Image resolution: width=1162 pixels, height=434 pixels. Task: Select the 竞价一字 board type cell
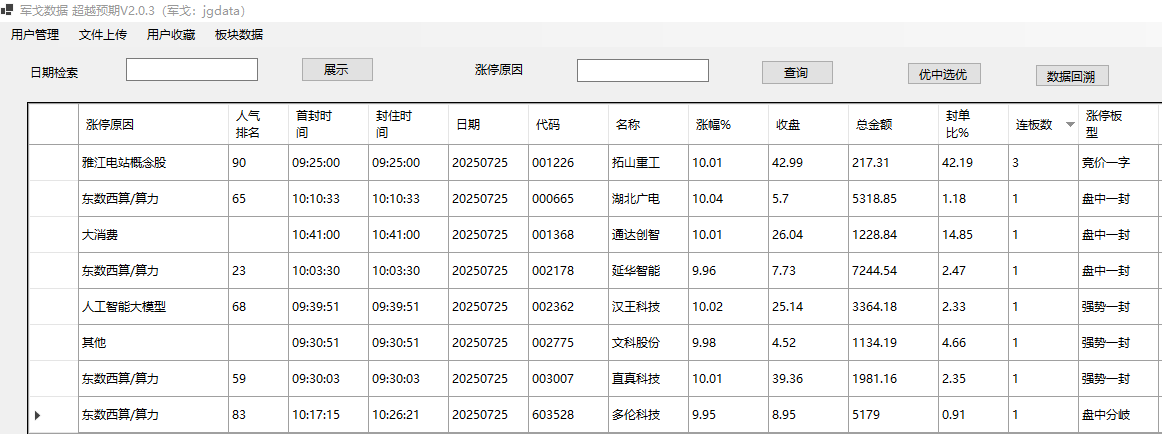point(1118,163)
